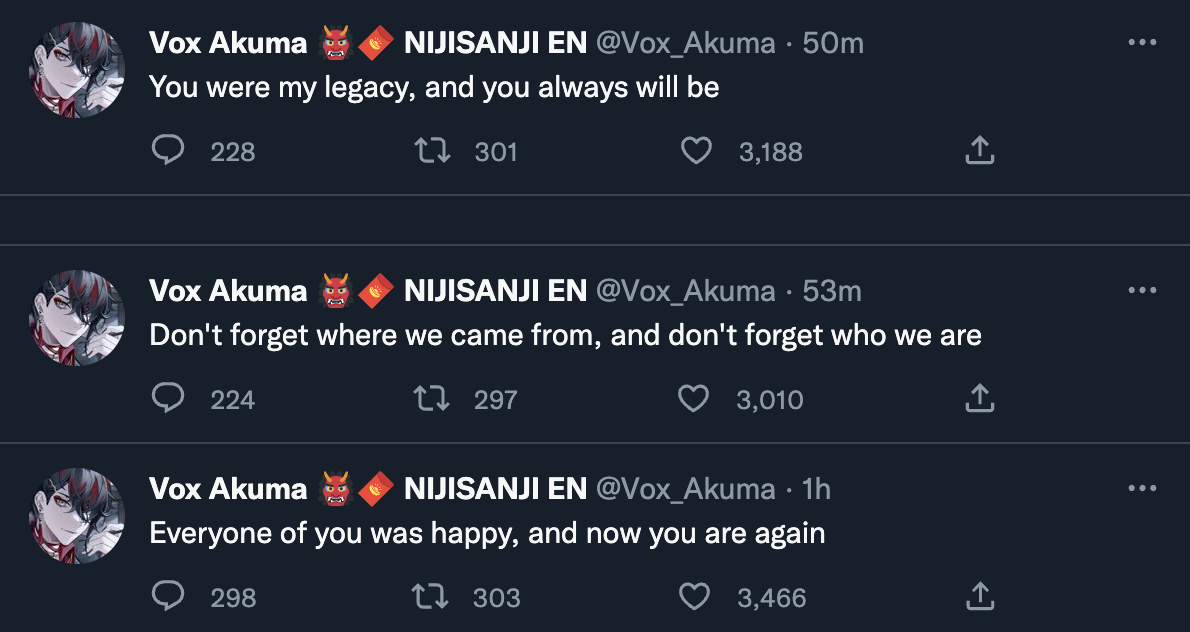This screenshot has width=1190, height=632.
Task: Reply to the 'You were my legacy' tweet
Action: coord(168,151)
